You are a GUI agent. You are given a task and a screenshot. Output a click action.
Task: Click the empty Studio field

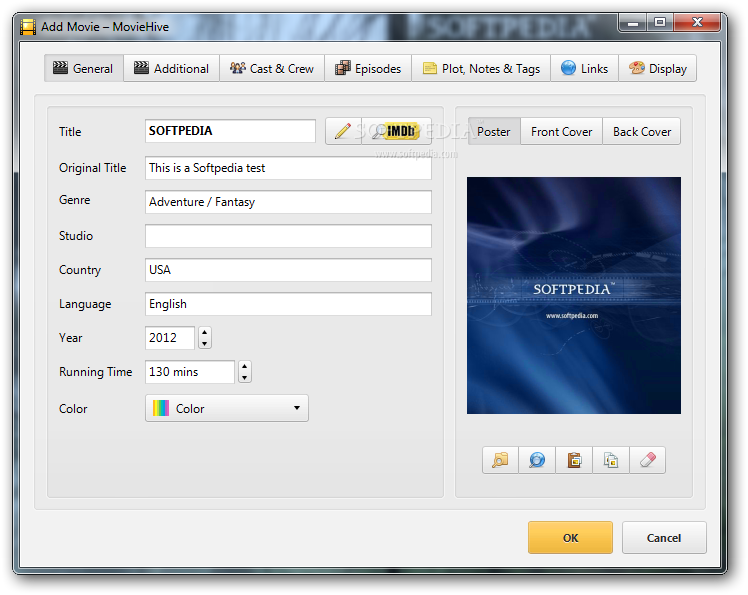(x=288, y=236)
